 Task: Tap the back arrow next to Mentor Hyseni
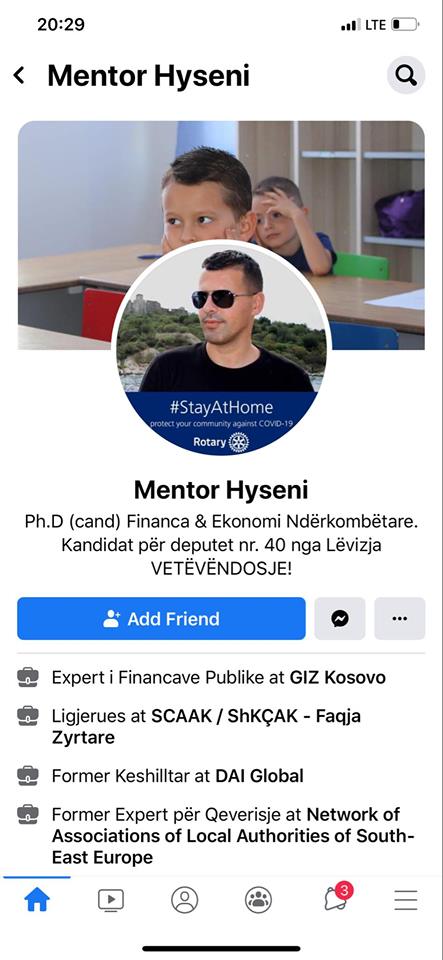click(x=20, y=76)
